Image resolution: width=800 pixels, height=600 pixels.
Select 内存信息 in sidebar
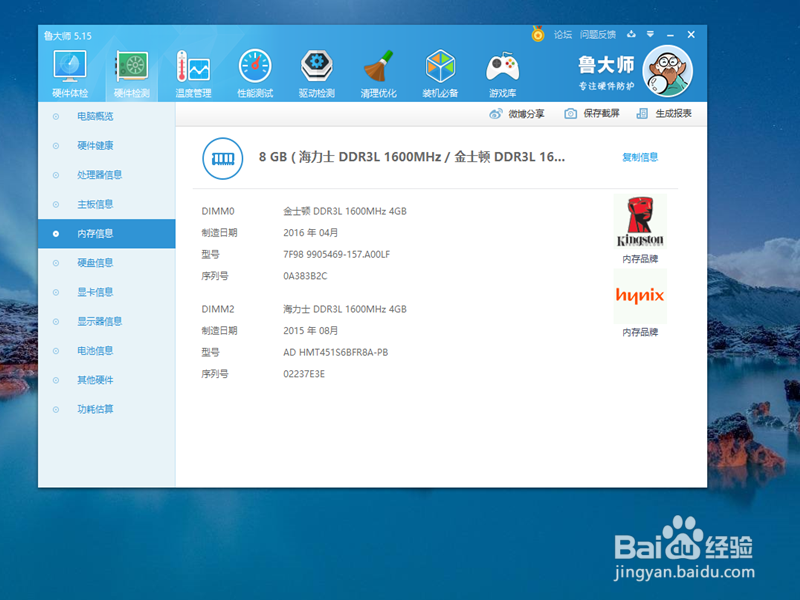pyautogui.click(x=107, y=234)
